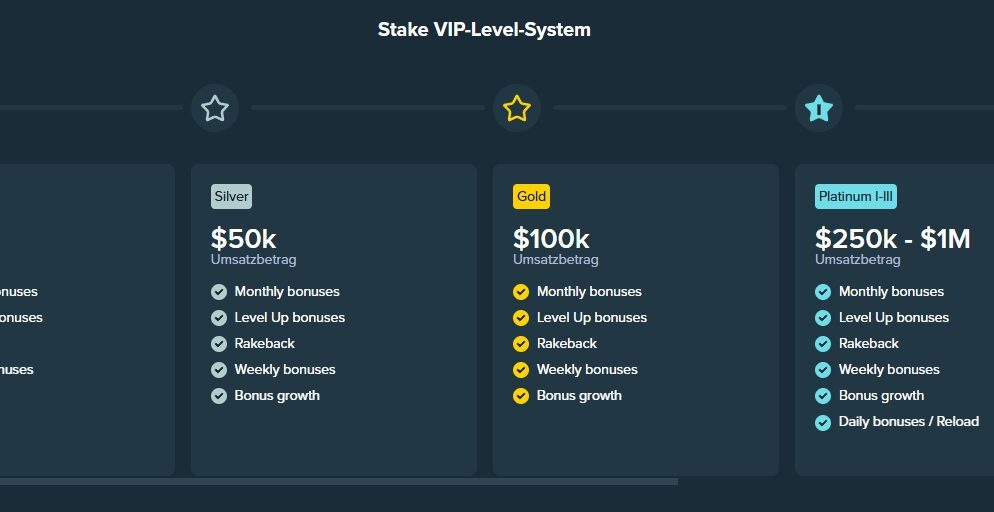Click the Rakeback text in the Silver card
994x512 pixels.
tap(264, 343)
